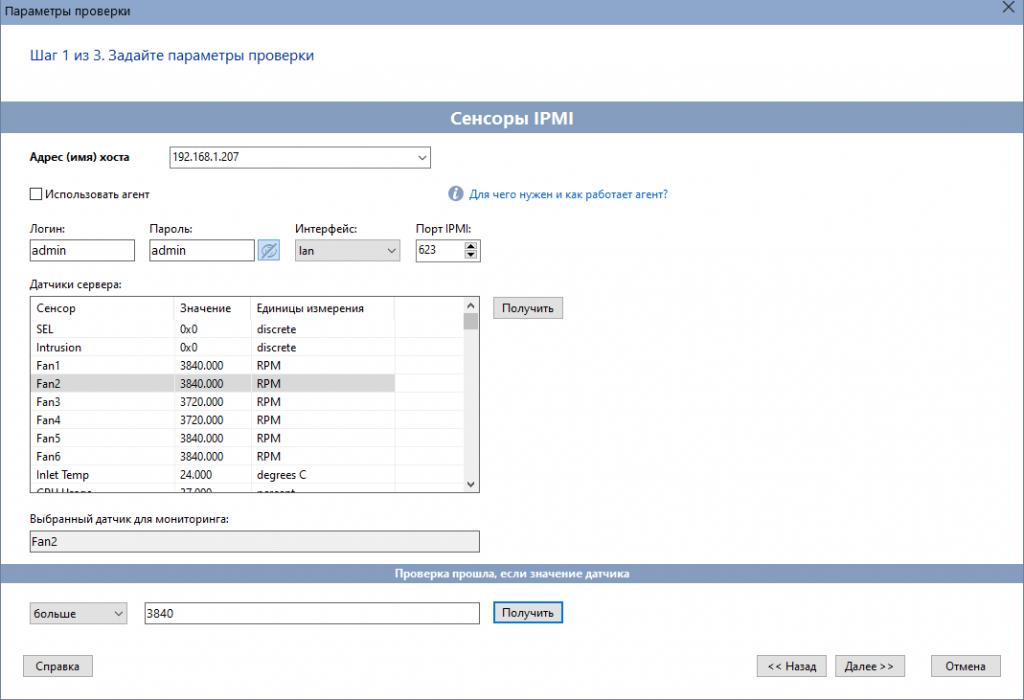1024x700 pixels.
Task: Click 'Получить' next to the sensor list
Action: click(x=528, y=308)
